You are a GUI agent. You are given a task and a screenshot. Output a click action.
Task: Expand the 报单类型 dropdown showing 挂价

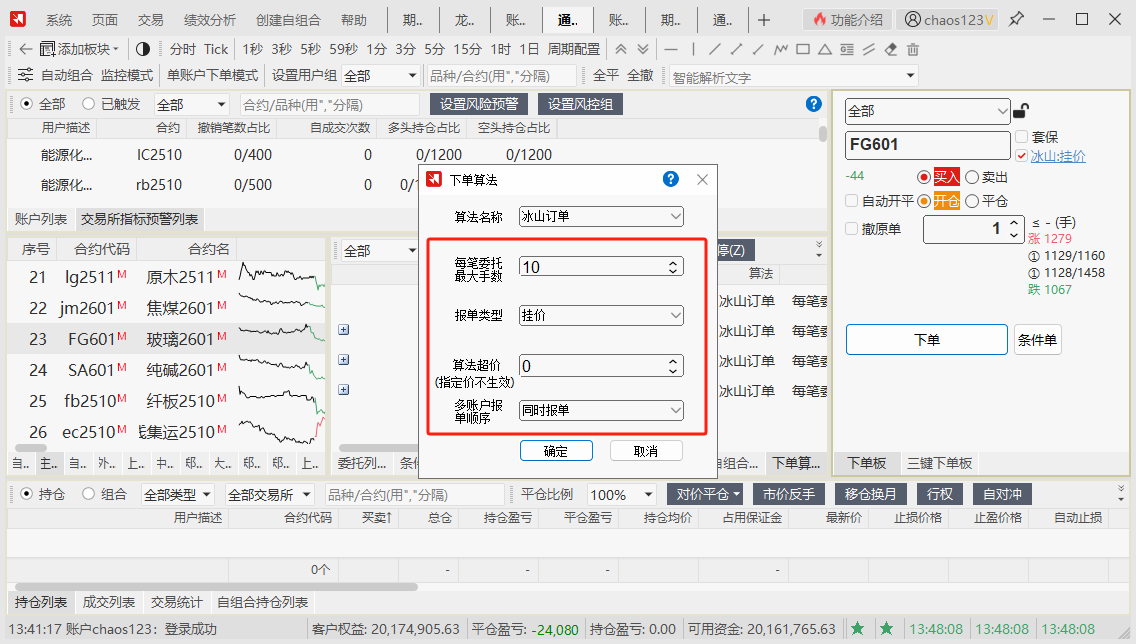click(601, 315)
